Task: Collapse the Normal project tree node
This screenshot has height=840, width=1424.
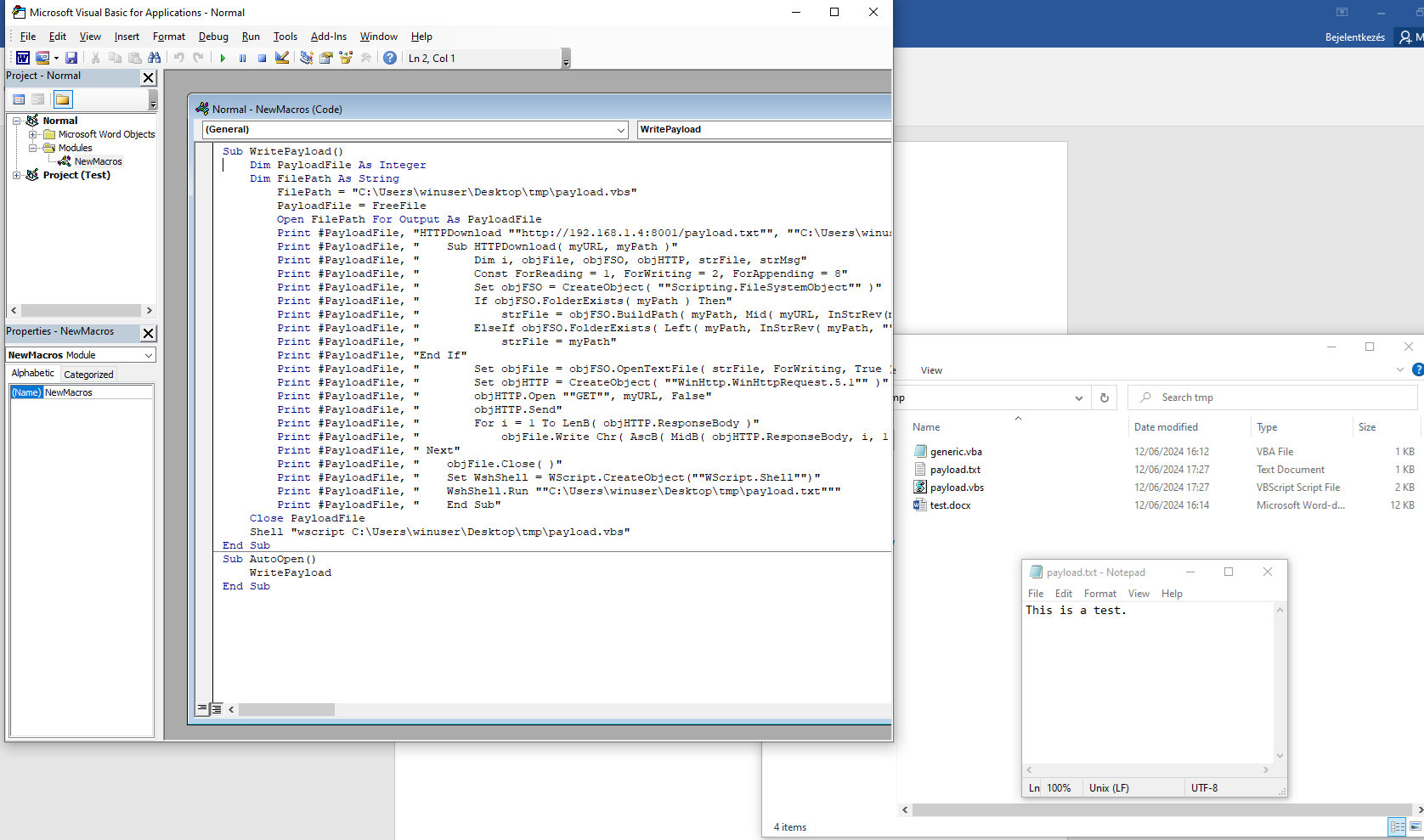Action: click(x=16, y=121)
